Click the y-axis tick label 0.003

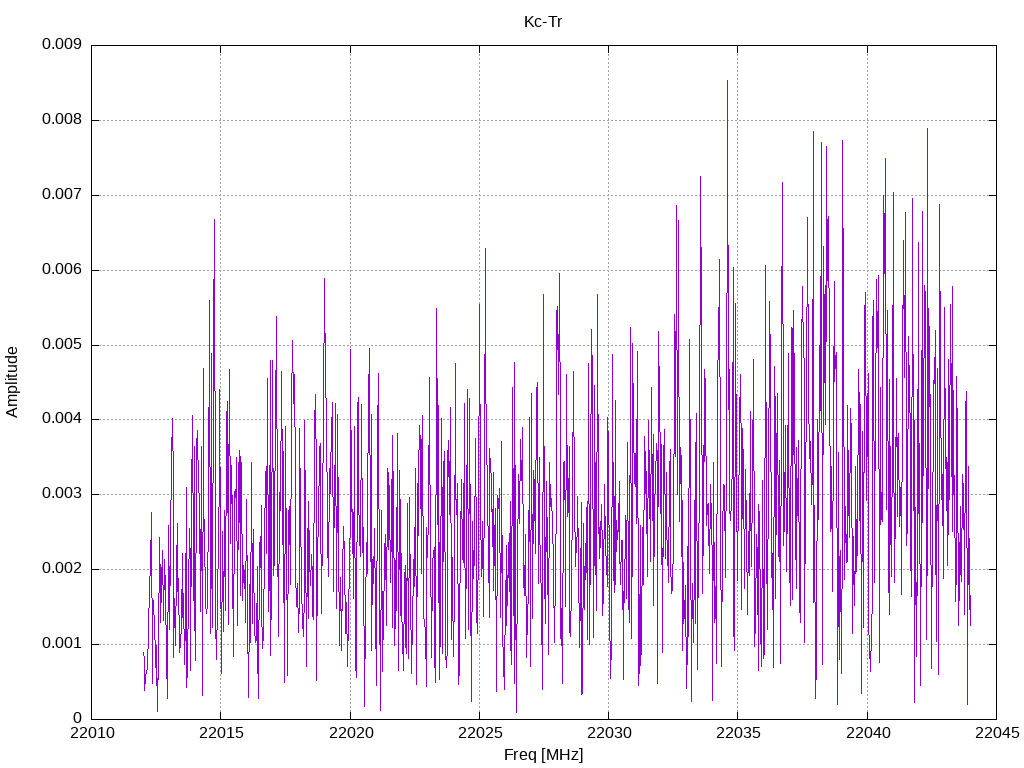coord(62,494)
